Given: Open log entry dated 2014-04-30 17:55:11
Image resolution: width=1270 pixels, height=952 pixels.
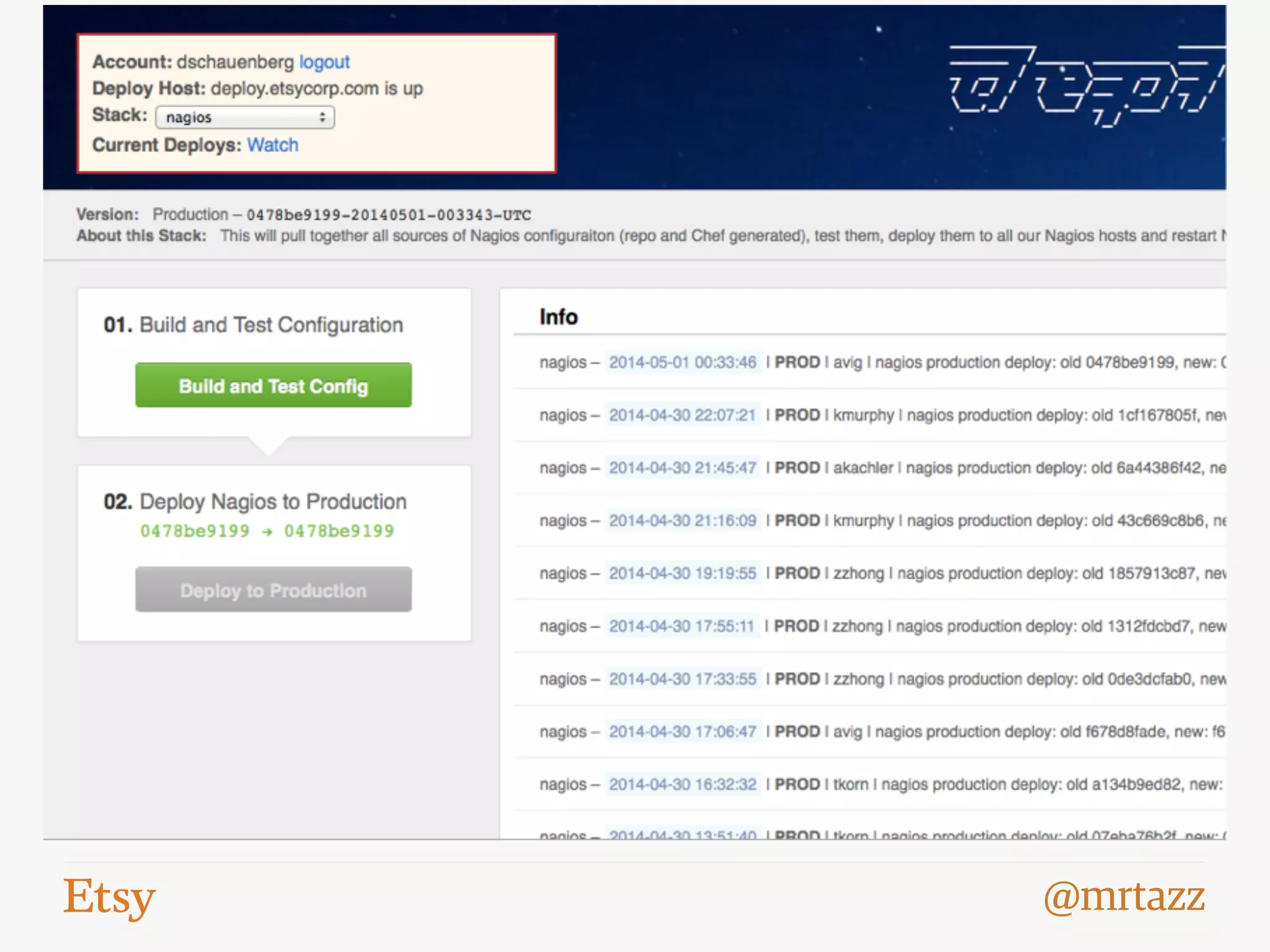Looking at the screenshot, I should [x=681, y=626].
